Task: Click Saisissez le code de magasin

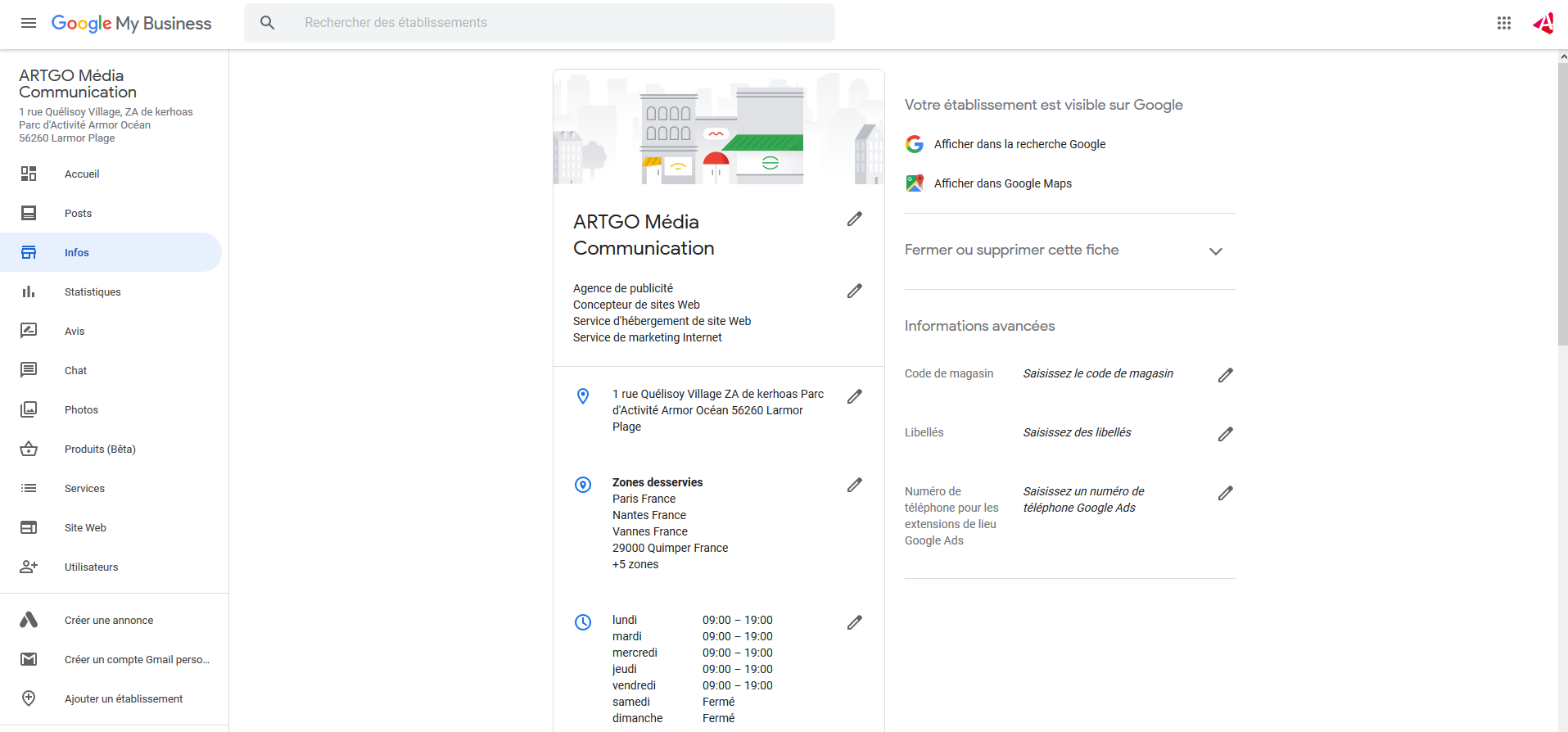Action: 1098,373
